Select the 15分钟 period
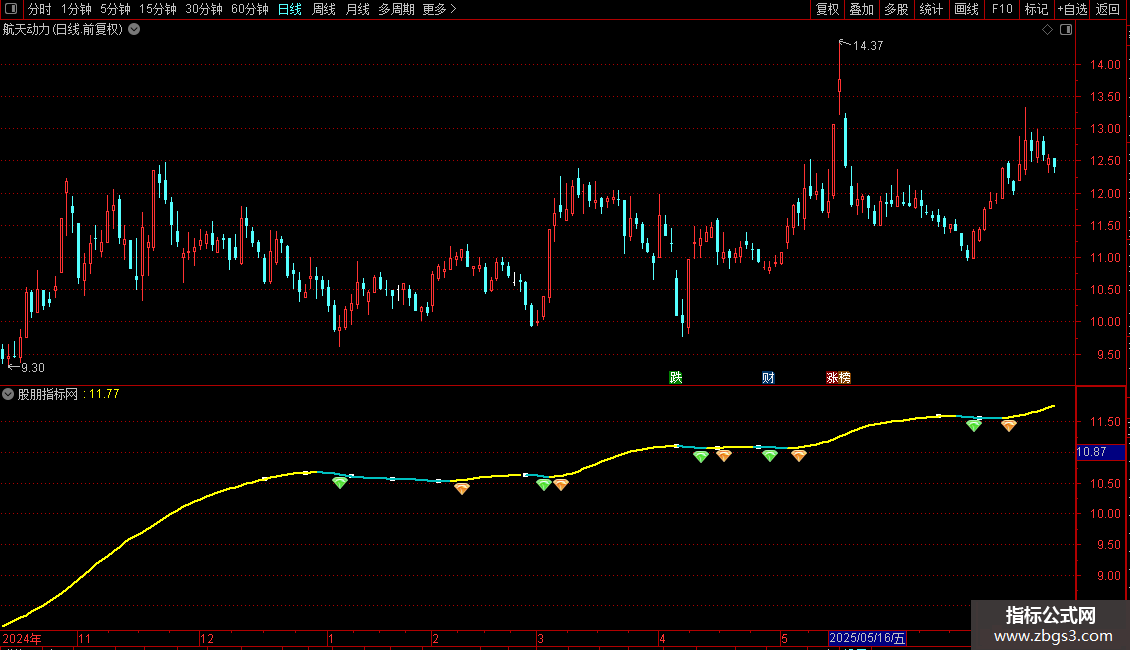This screenshot has height=650, width=1130. [x=157, y=9]
